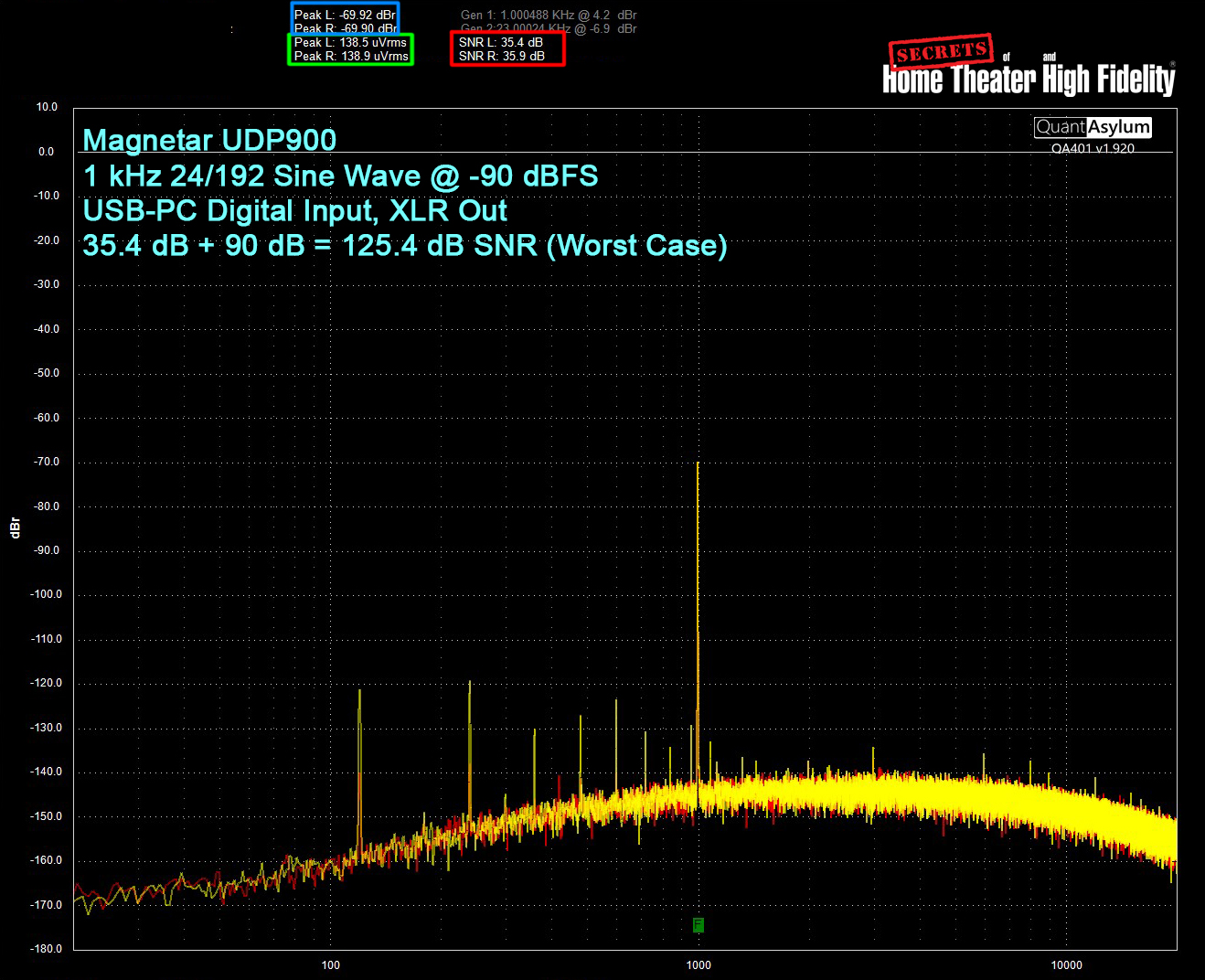Click the -30.0 y-axis tick label
The height and width of the screenshot is (980, 1205).
tap(47, 284)
